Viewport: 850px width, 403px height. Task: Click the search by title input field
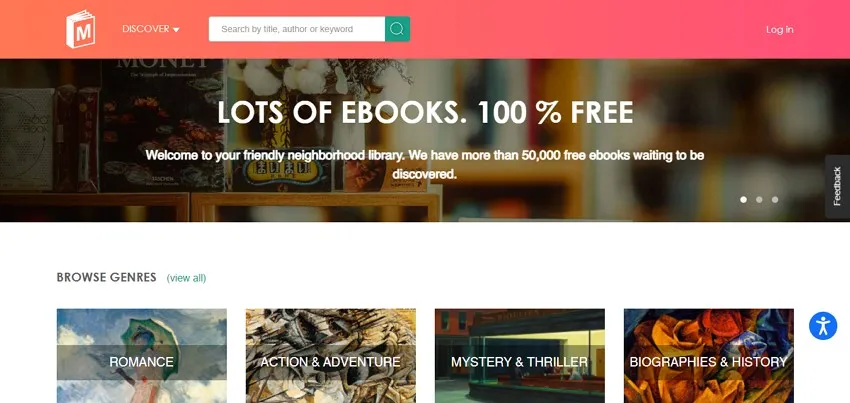[x=297, y=29]
